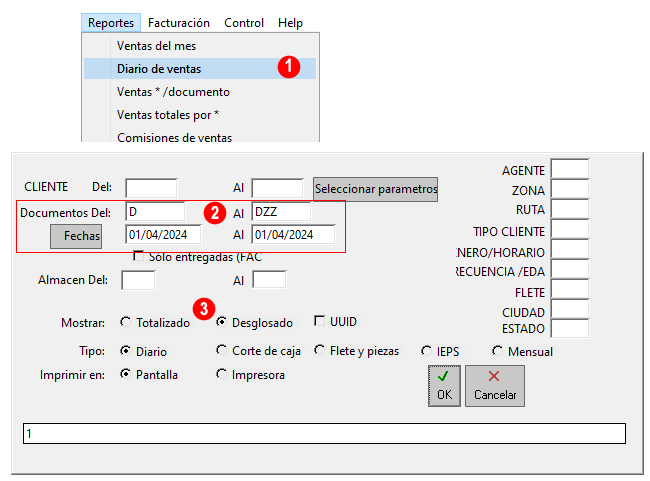Click the green checkmark OK button
The height and width of the screenshot is (481, 650).
pyautogui.click(x=442, y=385)
